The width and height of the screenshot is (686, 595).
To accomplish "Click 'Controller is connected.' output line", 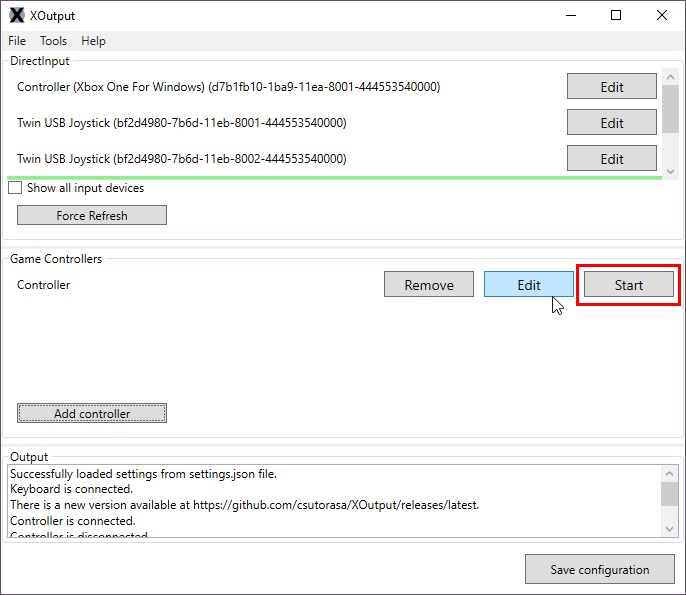I will click(x=73, y=521).
